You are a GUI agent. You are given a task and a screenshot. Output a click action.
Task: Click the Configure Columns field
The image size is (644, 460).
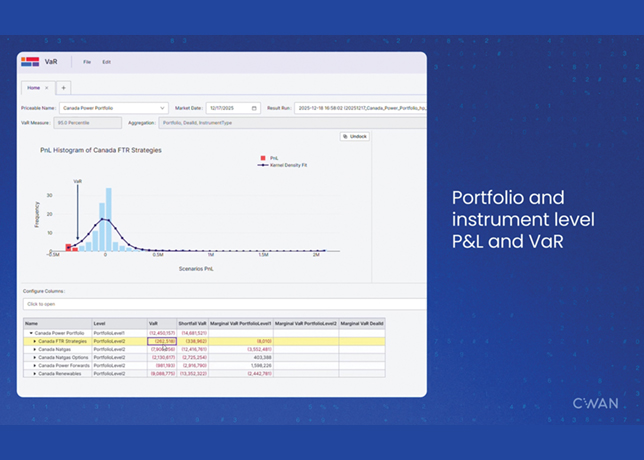pos(200,303)
